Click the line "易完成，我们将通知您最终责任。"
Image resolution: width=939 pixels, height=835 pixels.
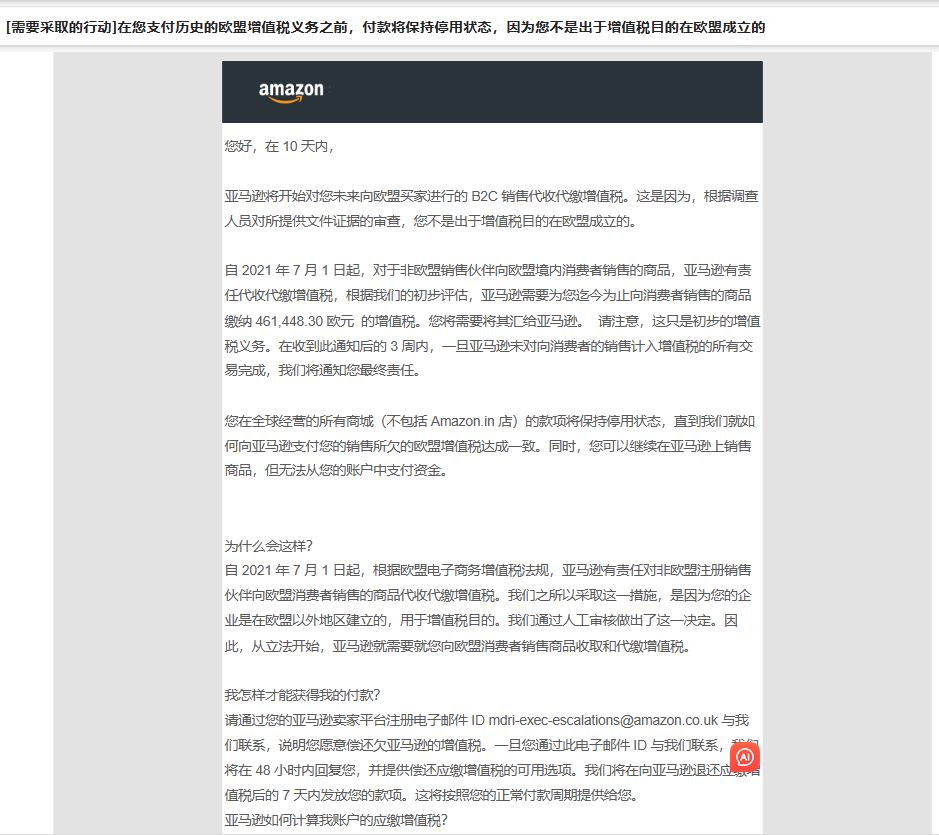click(x=323, y=371)
